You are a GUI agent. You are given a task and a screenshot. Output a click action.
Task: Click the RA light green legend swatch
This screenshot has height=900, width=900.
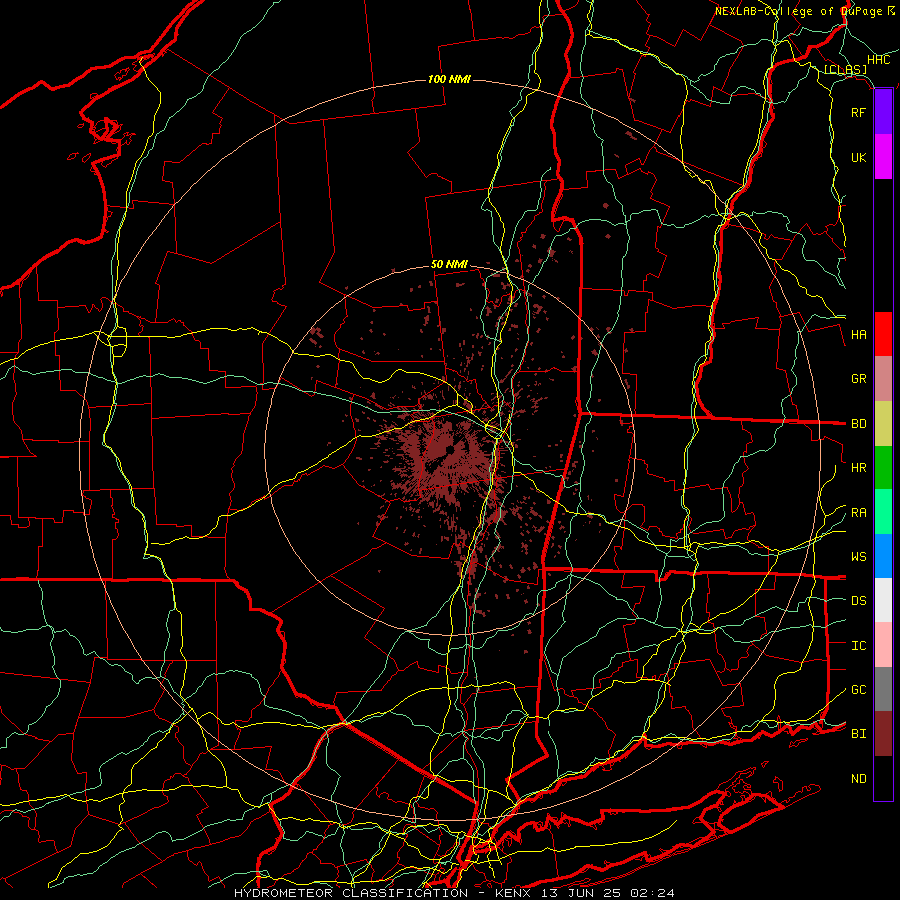883,512
